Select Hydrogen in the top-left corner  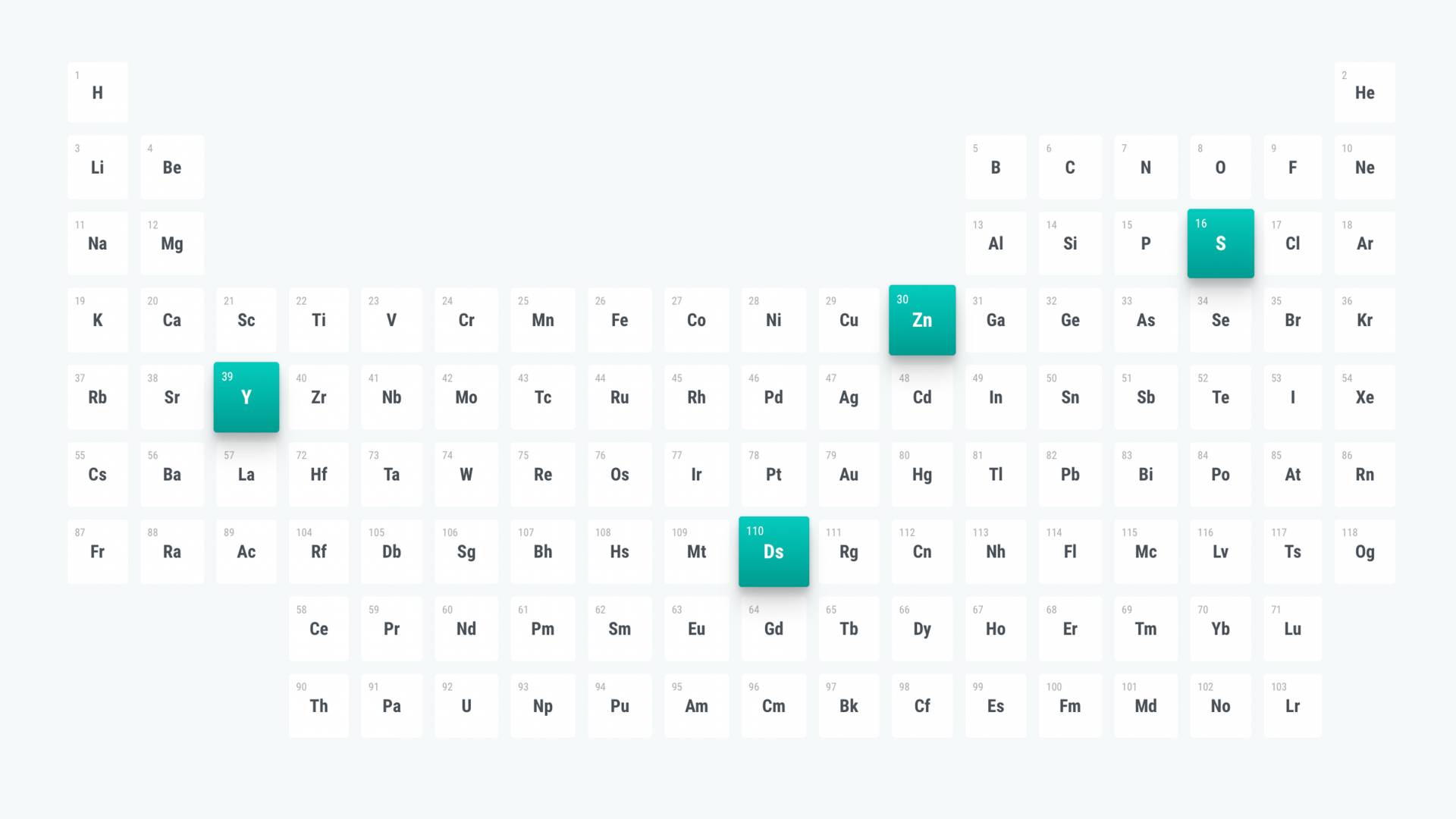click(97, 92)
